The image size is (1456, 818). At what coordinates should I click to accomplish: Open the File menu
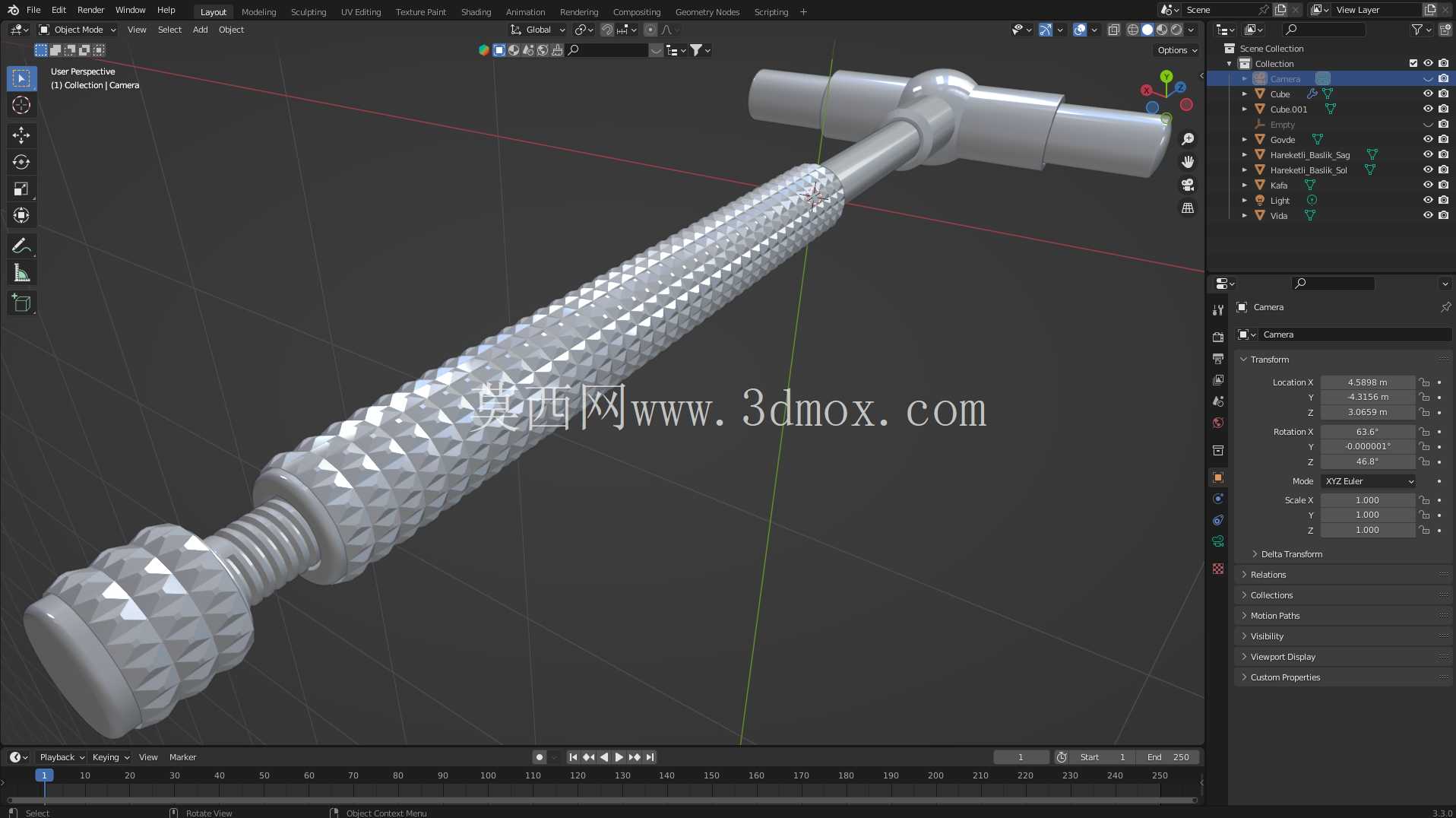click(x=33, y=10)
